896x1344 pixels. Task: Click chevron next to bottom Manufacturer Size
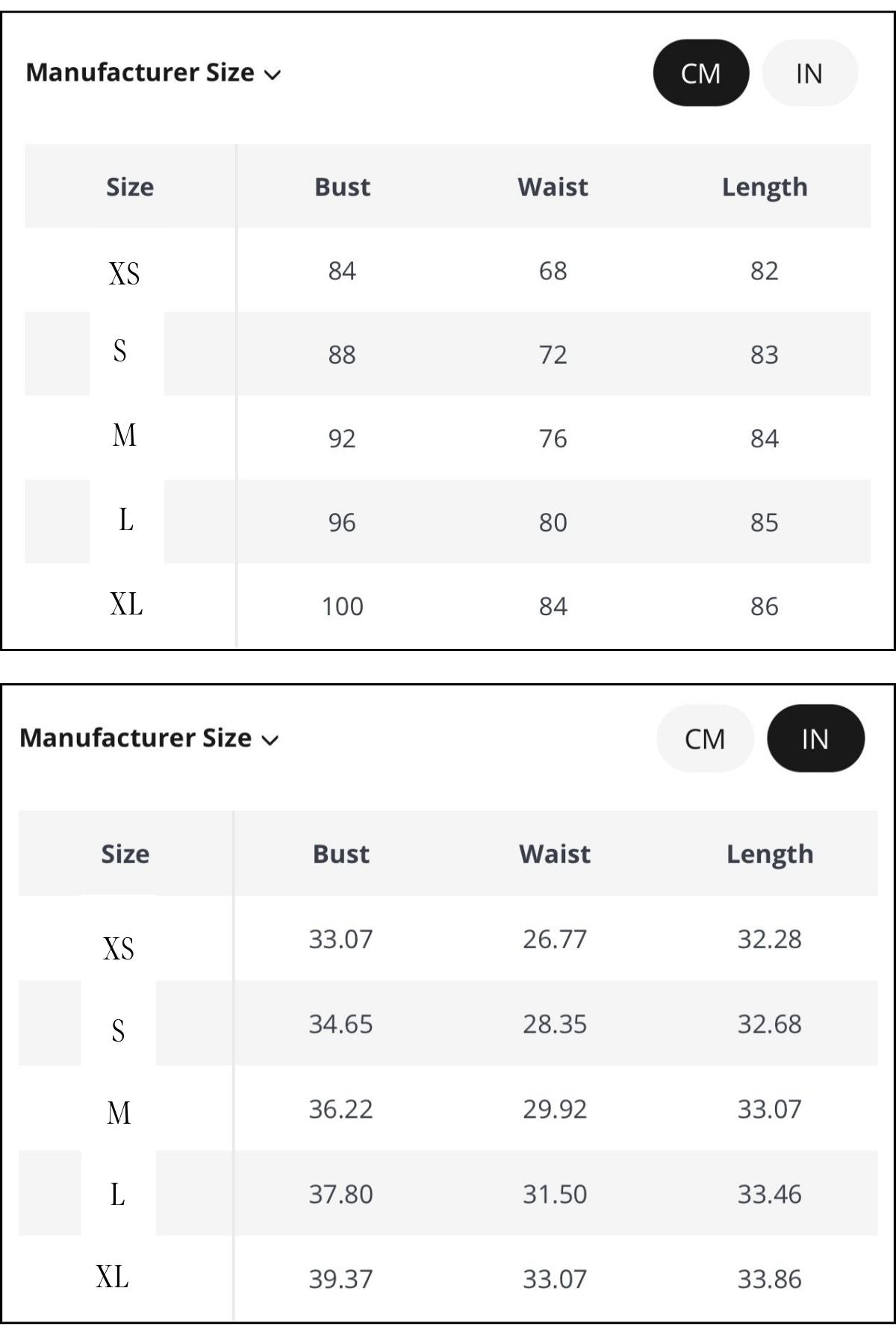pos(270,740)
